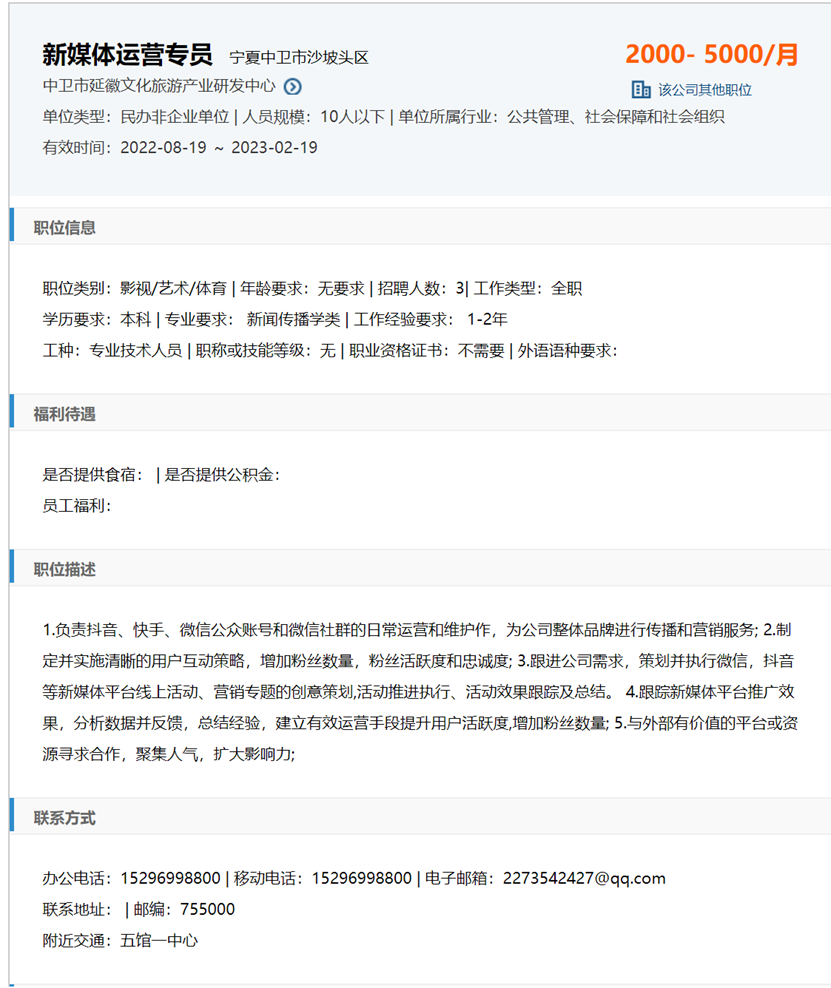This screenshot has height=988, width=831.
Task: Open the 该公司其他职位 link
Action: point(704,90)
